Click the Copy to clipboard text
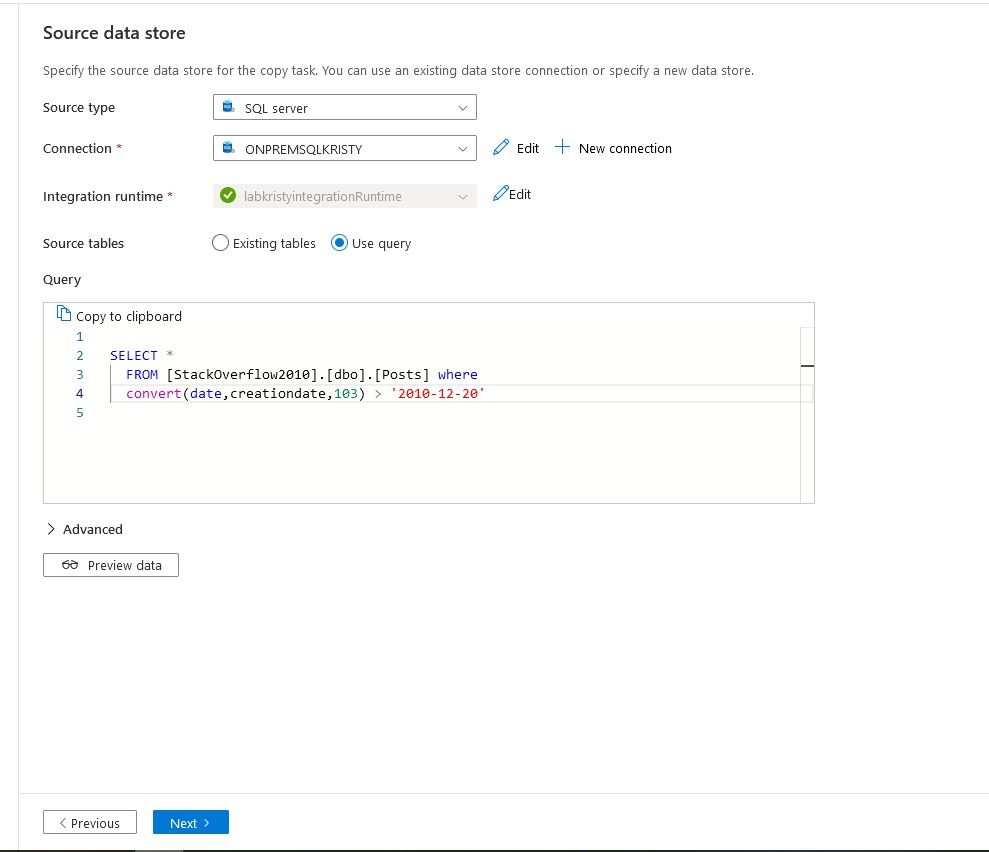Screen dimensions: 989x852 (129, 316)
